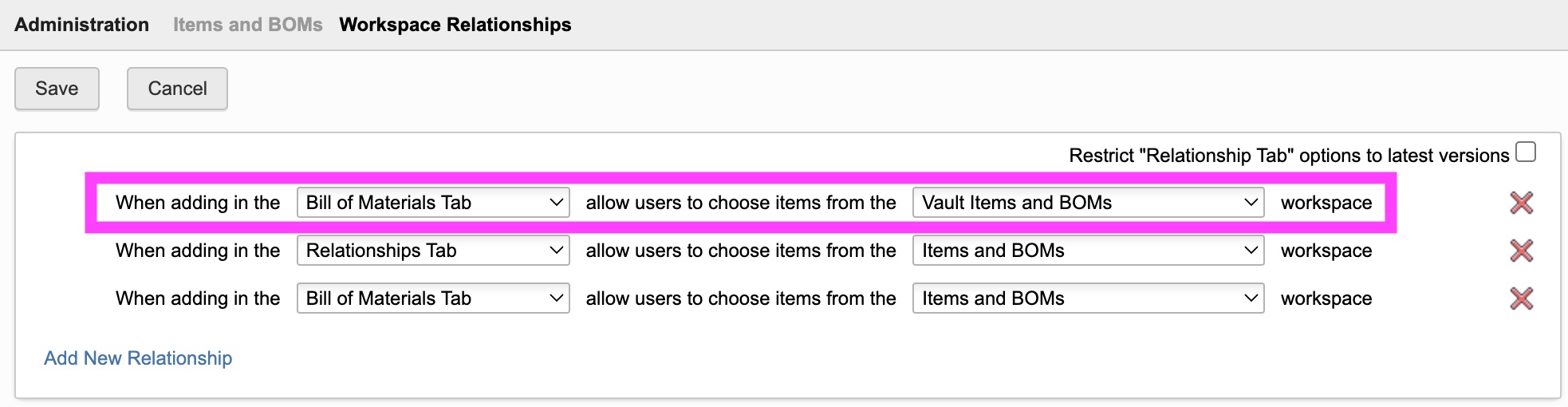Click "allow users to choose" text in the third row
1568x407 pixels.
coord(740,298)
